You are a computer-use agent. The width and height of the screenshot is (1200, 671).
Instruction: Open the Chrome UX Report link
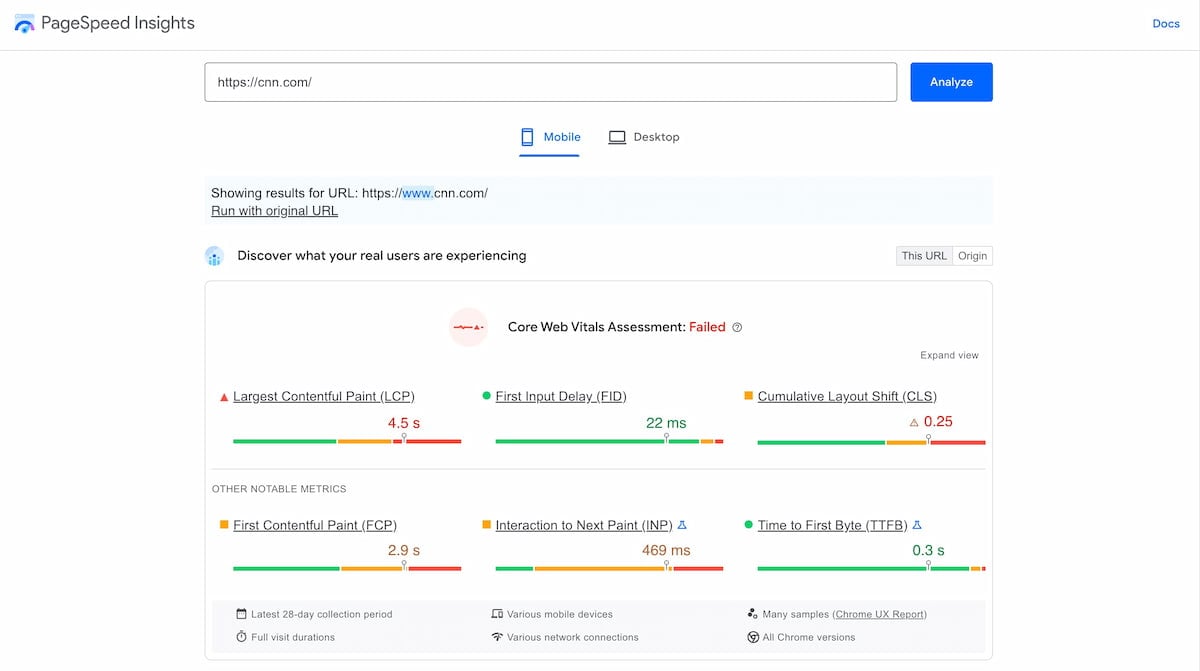879,614
